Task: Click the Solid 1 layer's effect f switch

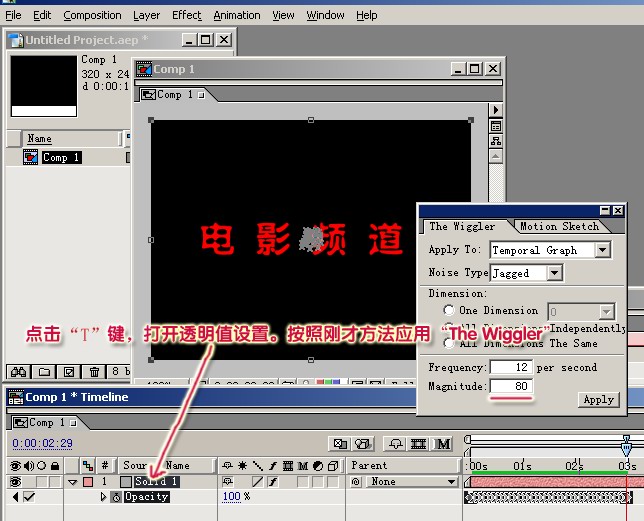Action: tap(273, 482)
